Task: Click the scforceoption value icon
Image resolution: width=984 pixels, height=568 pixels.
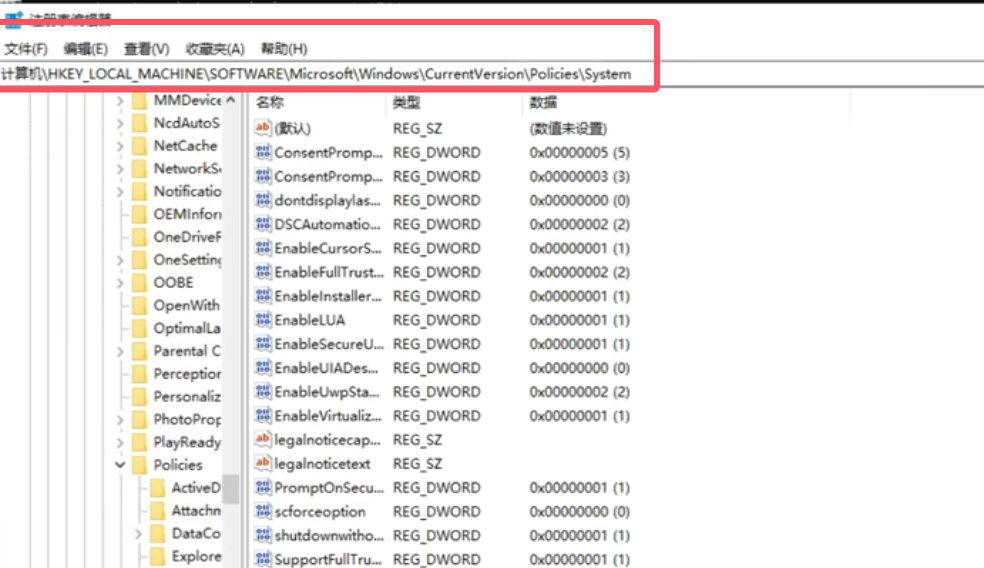Action: (x=263, y=512)
